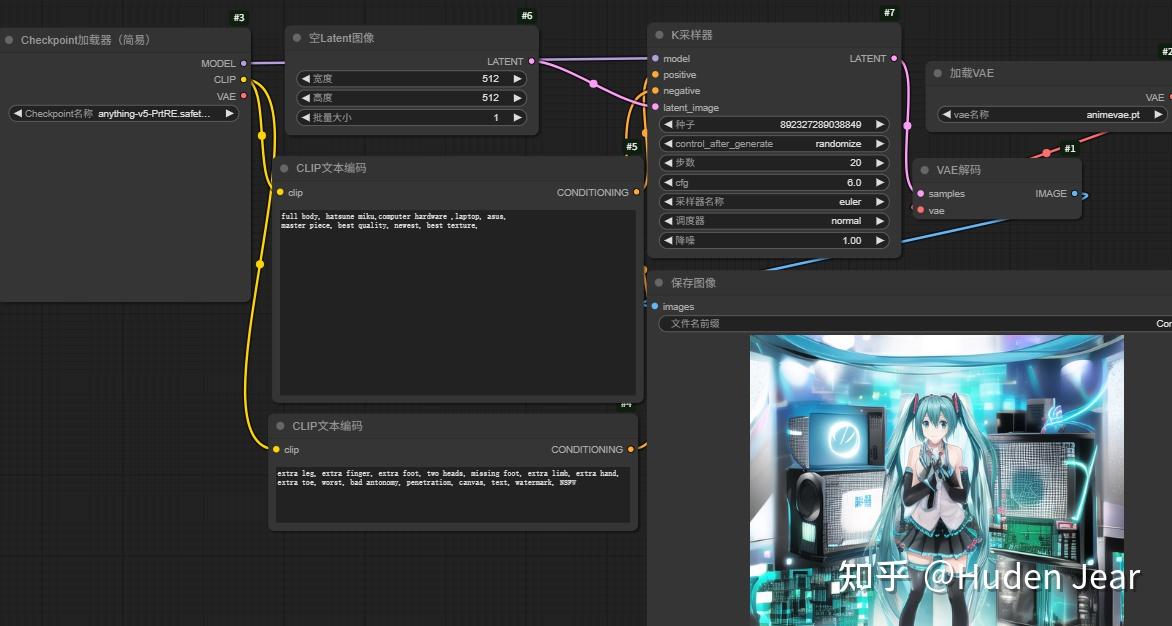Click the 降噪 1.00 value slider
This screenshot has height=626, width=1172.
774,241
